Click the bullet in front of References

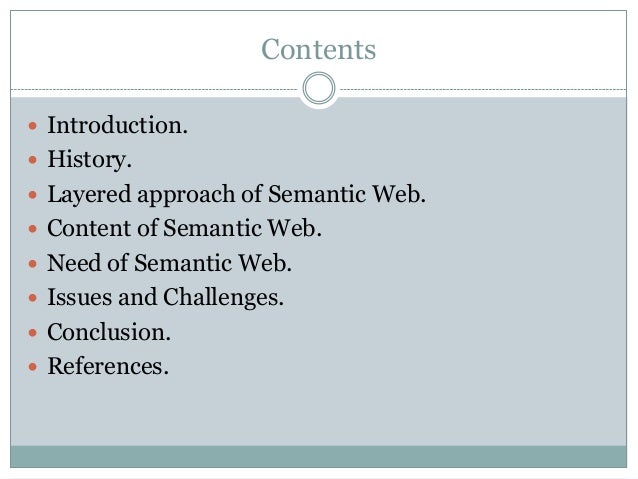click(x=32, y=367)
